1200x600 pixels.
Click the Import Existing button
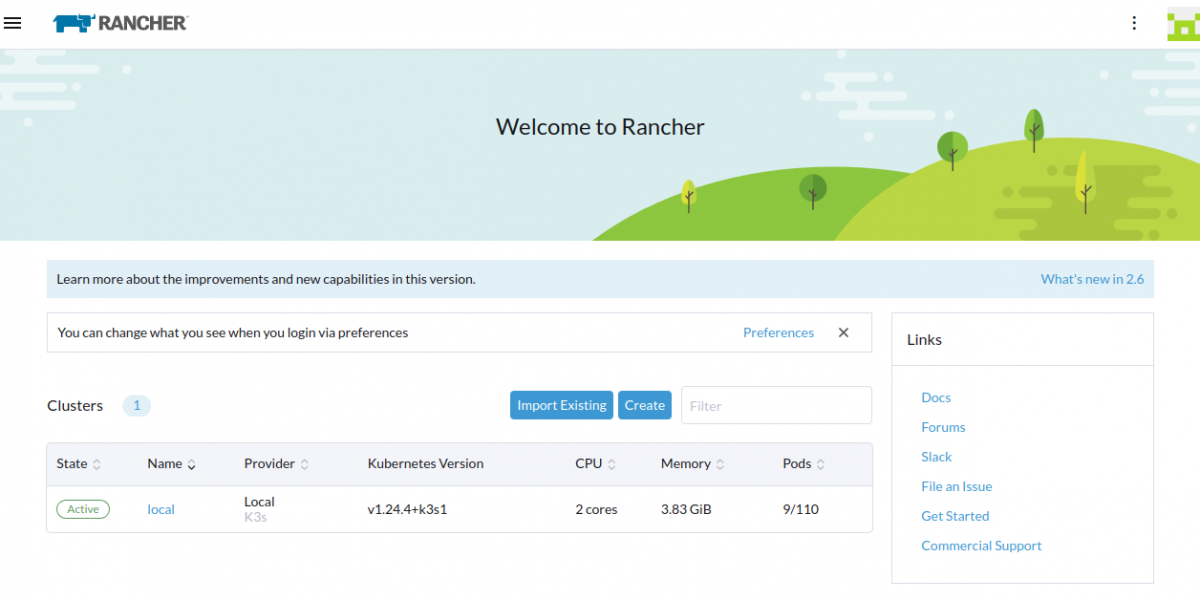coord(561,405)
